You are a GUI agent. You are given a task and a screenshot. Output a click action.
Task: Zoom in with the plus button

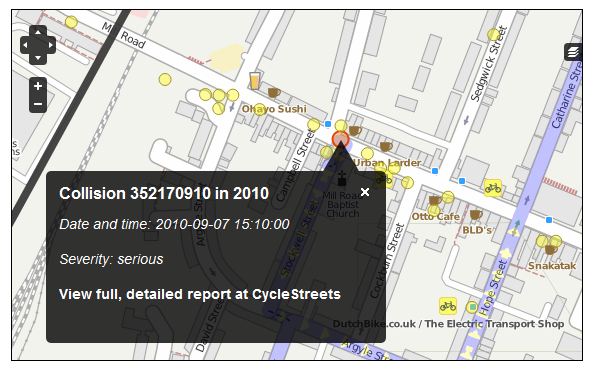point(38,86)
